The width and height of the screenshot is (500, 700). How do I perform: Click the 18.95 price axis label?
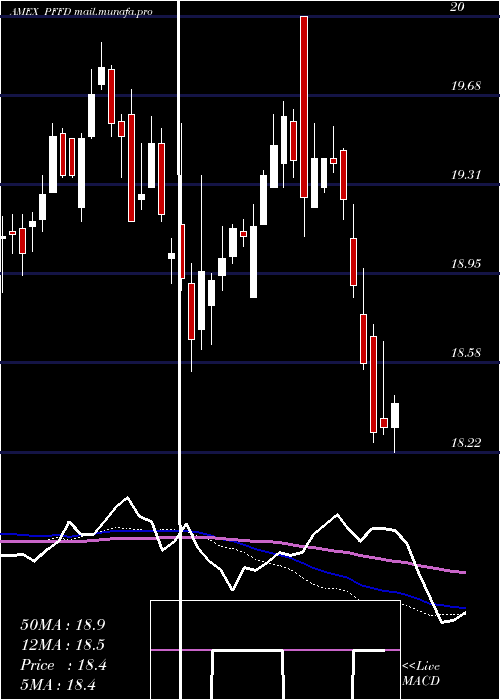(466, 263)
